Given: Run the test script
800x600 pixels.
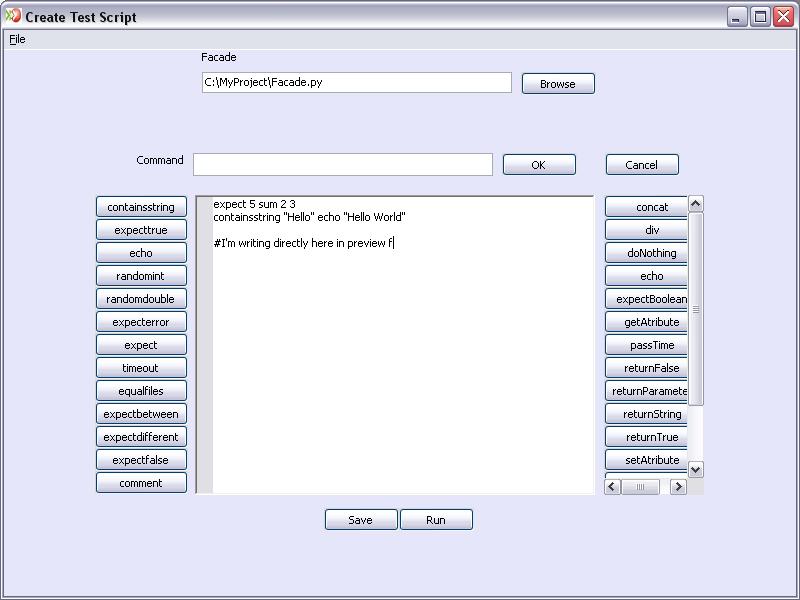Looking at the screenshot, I should pos(436,520).
